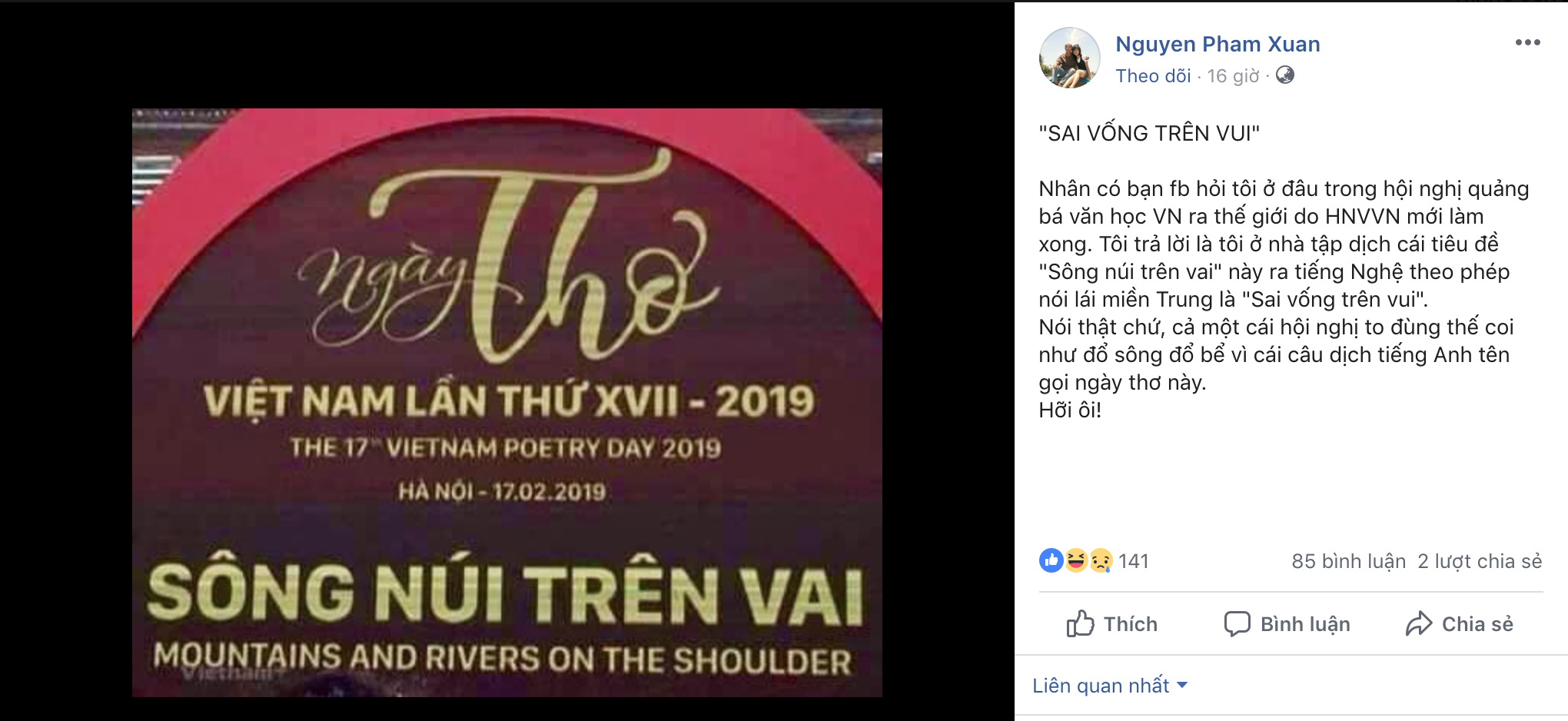
Task: Expand the Liên quan nhất sort dropdown
Action: (1110, 685)
